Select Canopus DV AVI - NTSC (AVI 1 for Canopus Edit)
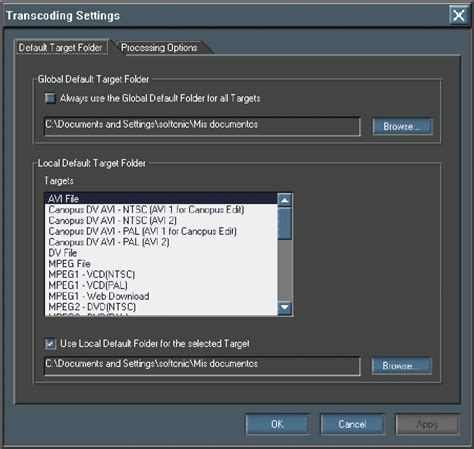This screenshot has height=449, width=474. point(161,210)
